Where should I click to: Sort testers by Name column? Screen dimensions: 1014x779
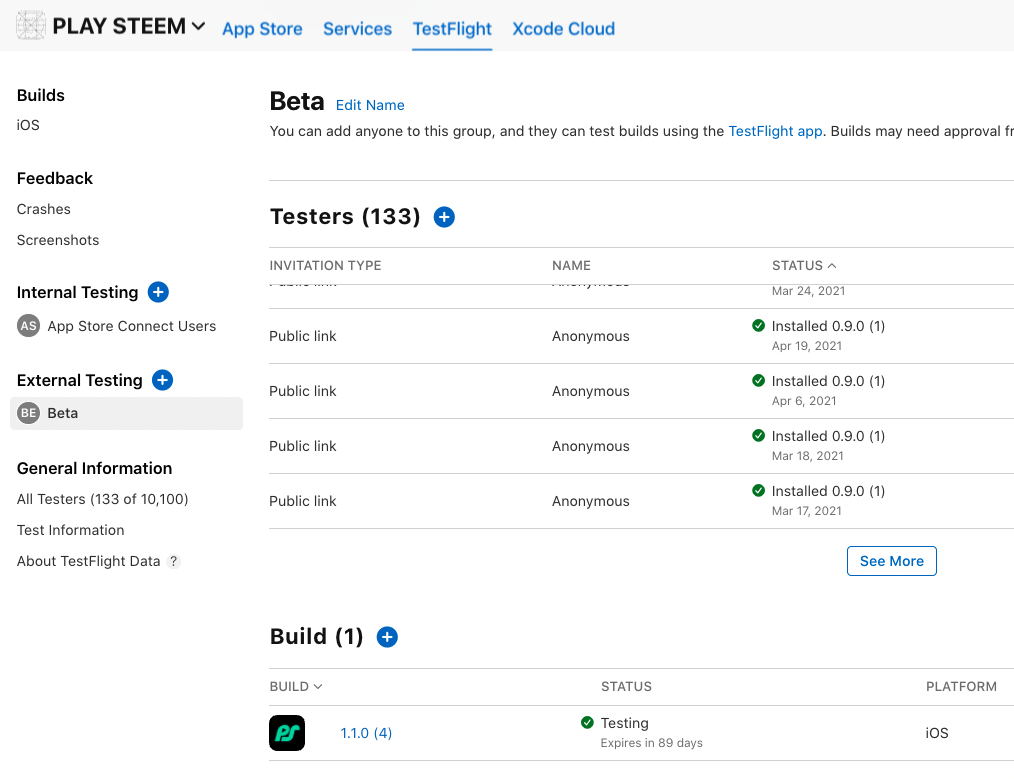pyautogui.click(x=571, y=266)
